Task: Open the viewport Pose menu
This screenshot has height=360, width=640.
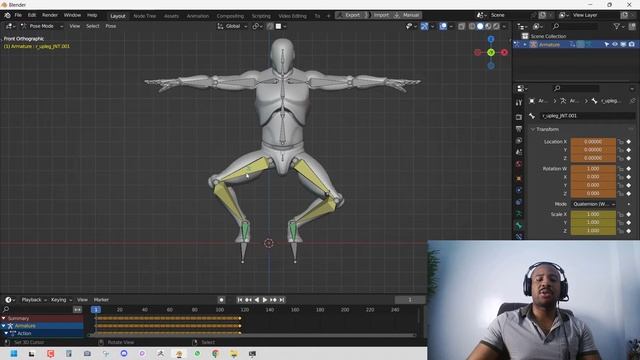Action: point(111,26)
